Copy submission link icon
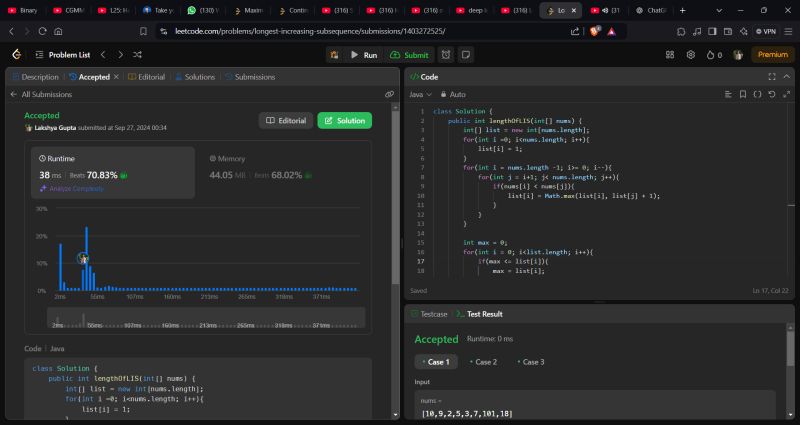This screenshot has height=425, width=800. coord(389,94)
